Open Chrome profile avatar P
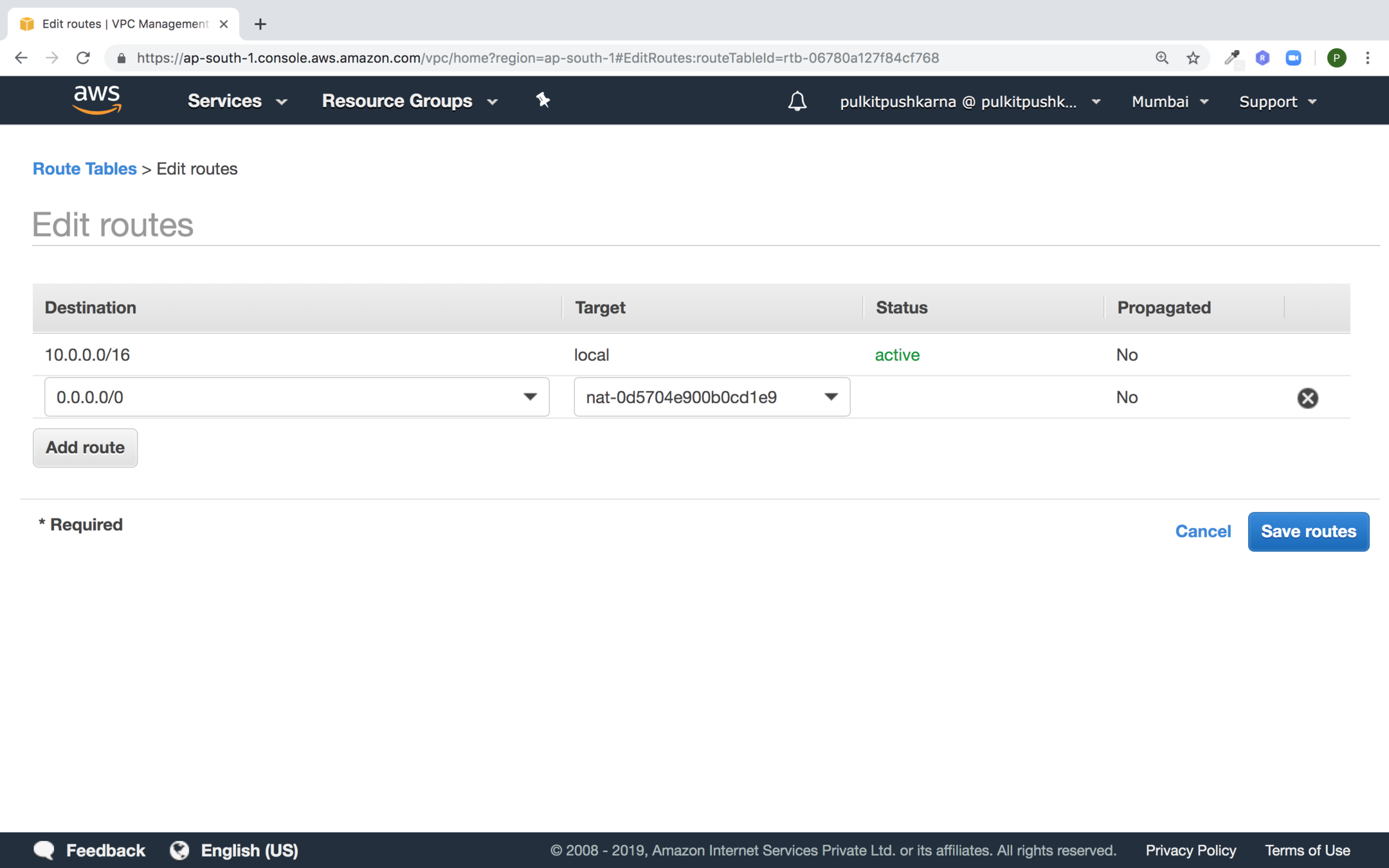Screen dimensions: 1389x868 click(1336, 58)
